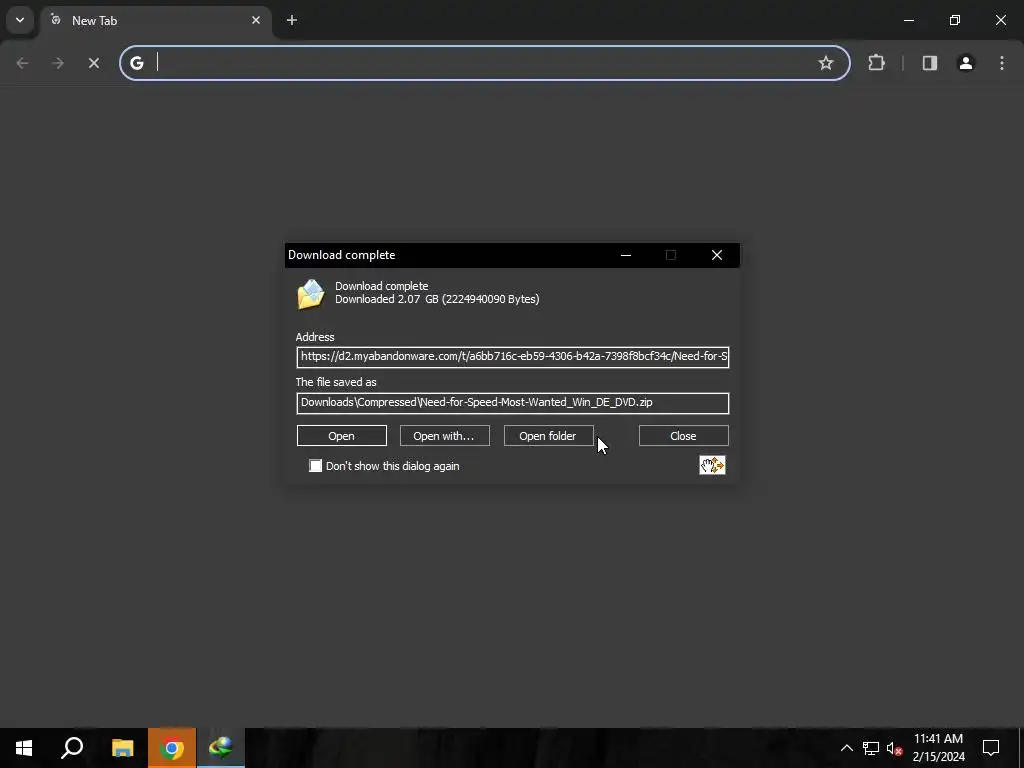The height and width of the screenshot is (768, 1024).
Task: Click the Address URL field
Action: coord(513,357)
